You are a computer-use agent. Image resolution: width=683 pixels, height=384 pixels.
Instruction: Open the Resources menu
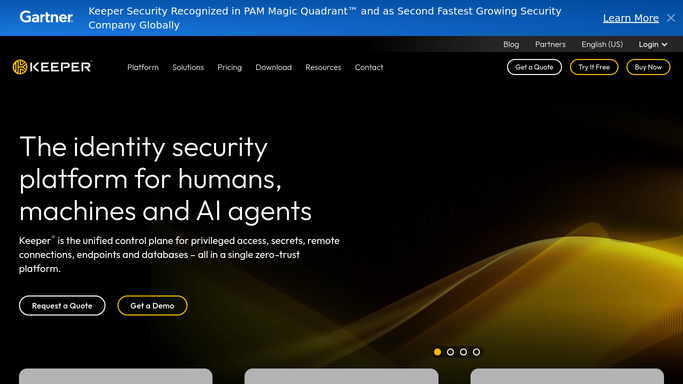[323, 67]
